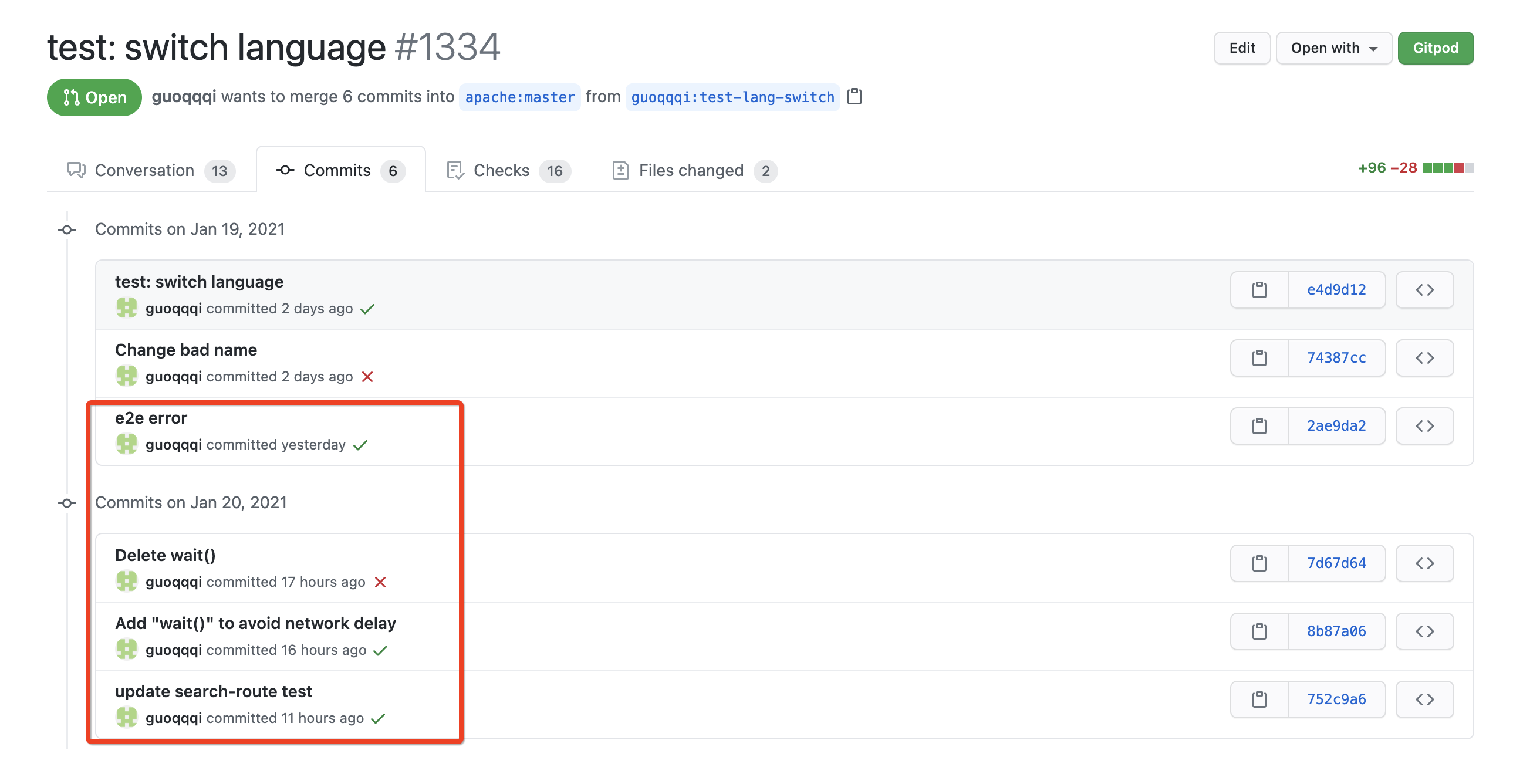Screen dimensions: 1513x784
Task: Click the red X status on Delete wait()
Action: coord(380,582)
